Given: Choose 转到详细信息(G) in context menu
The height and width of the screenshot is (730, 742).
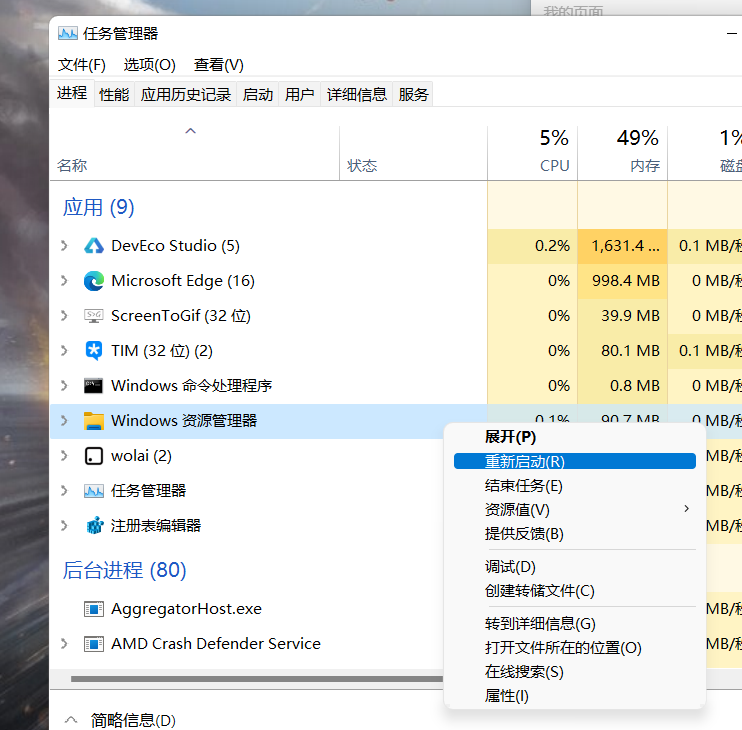Looking at the screenshot, I should [574, 624].
